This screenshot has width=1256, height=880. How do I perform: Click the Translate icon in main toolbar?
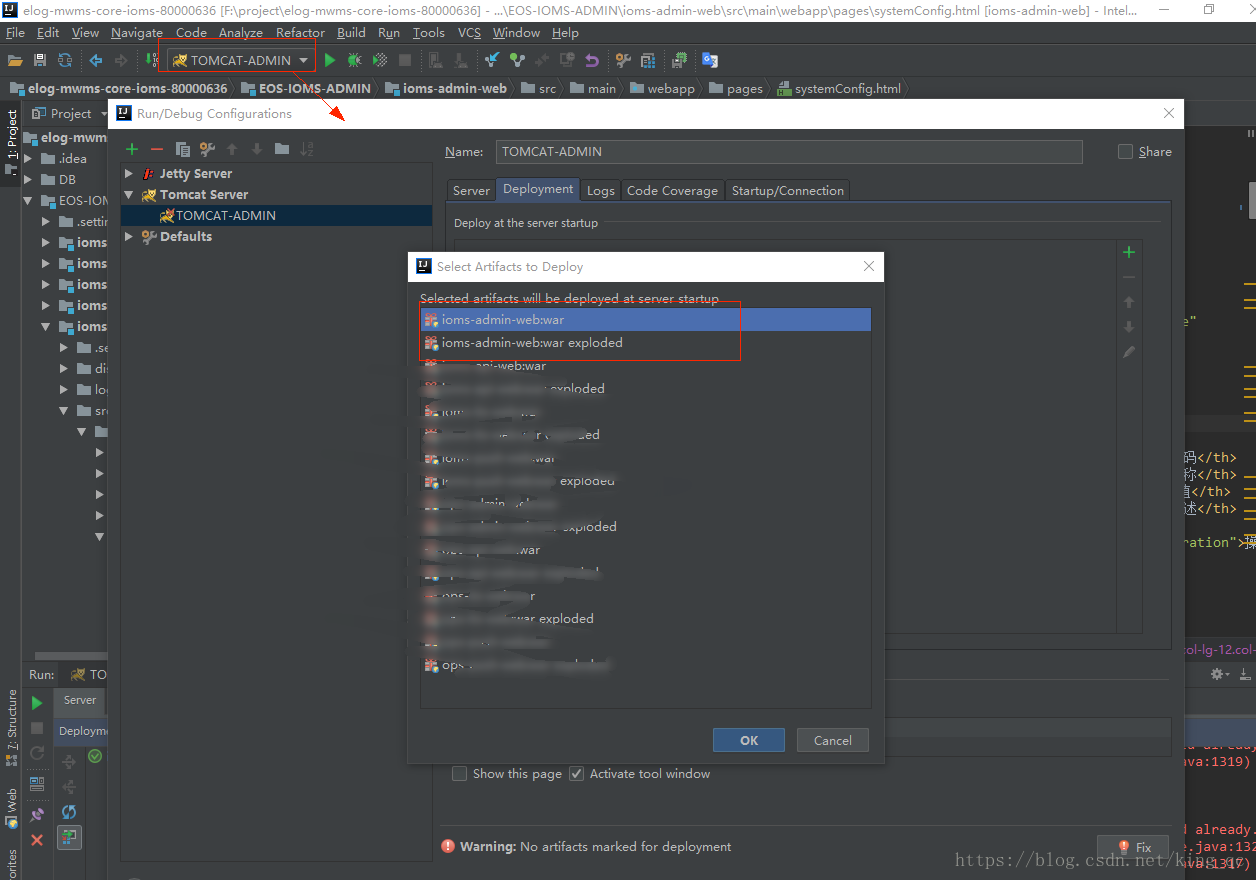[710, 61]
